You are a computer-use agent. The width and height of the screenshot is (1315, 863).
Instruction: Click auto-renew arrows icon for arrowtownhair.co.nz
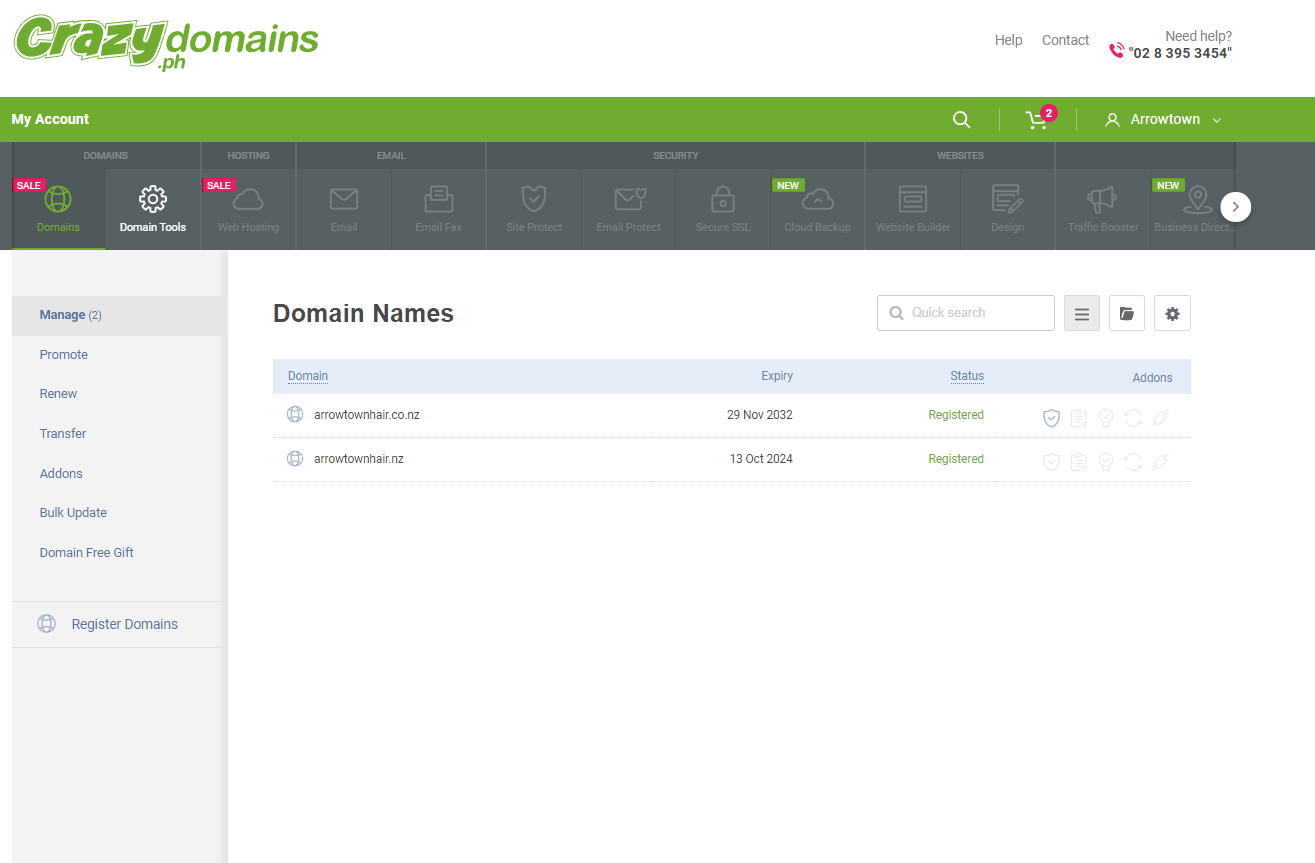pyautogui.click(x=1133, y=418)
